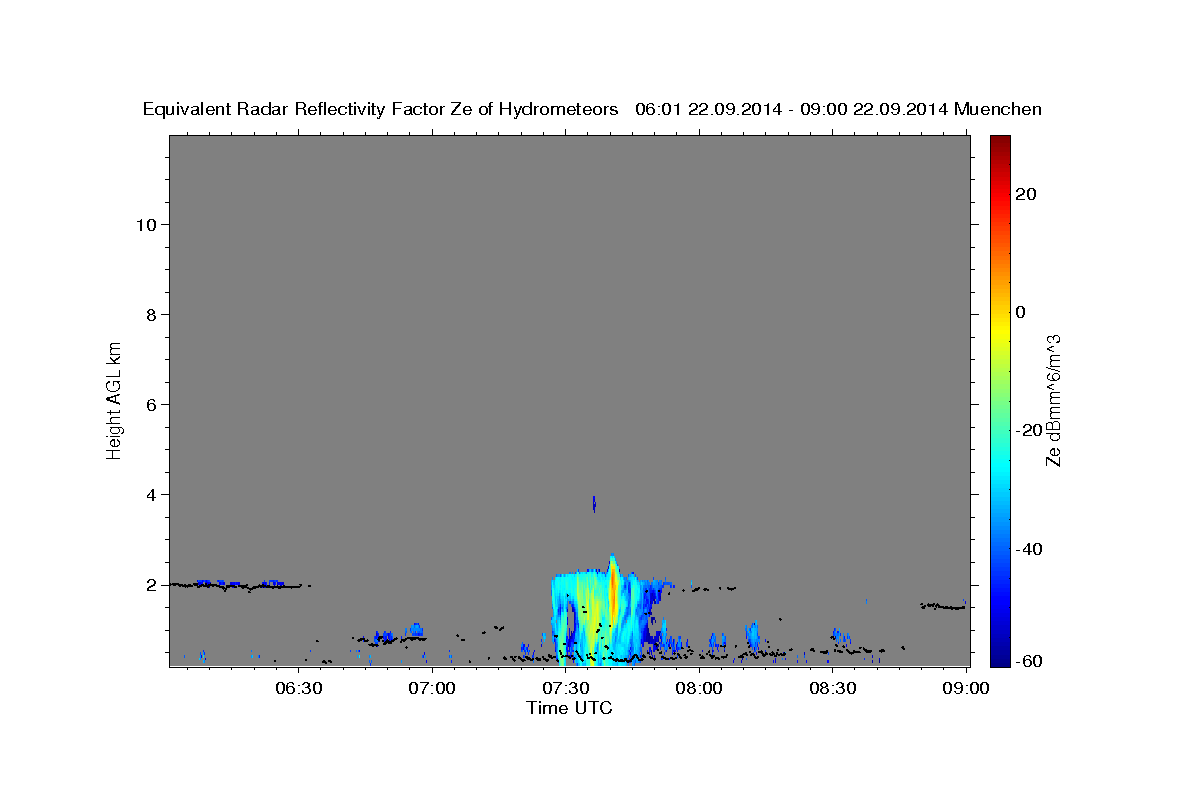
Task: Click the '07:30' time tick label
Action: coord(566,688)
